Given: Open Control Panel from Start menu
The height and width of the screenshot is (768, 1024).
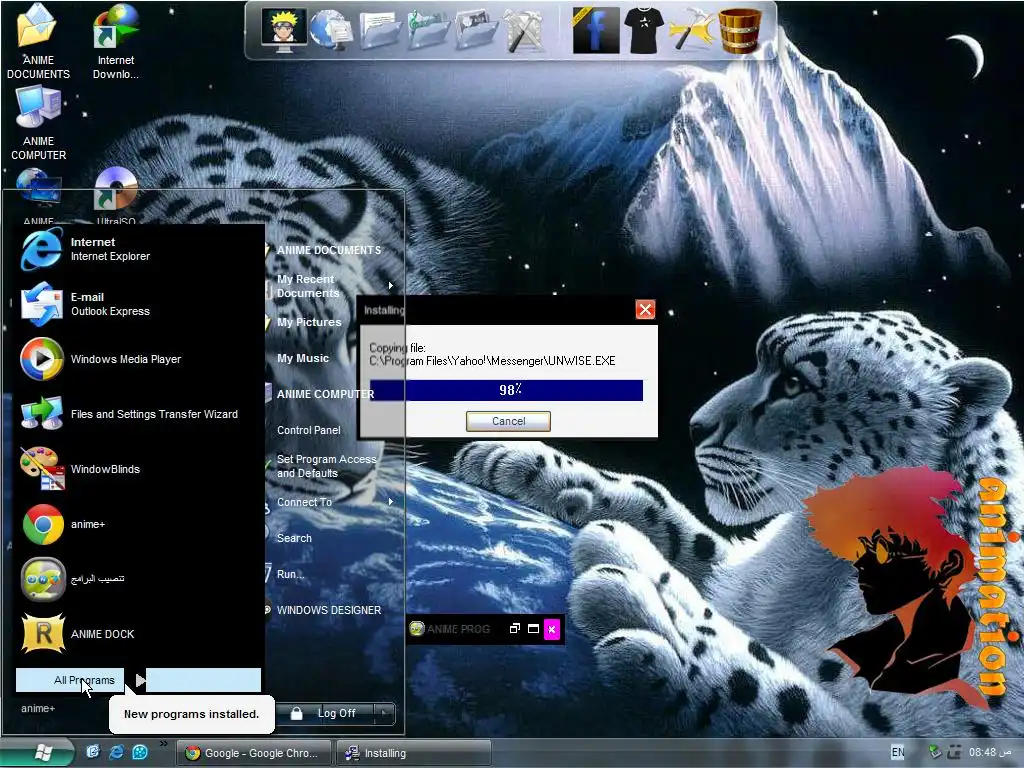Looking at the screenshot, I should coord(308,430).
